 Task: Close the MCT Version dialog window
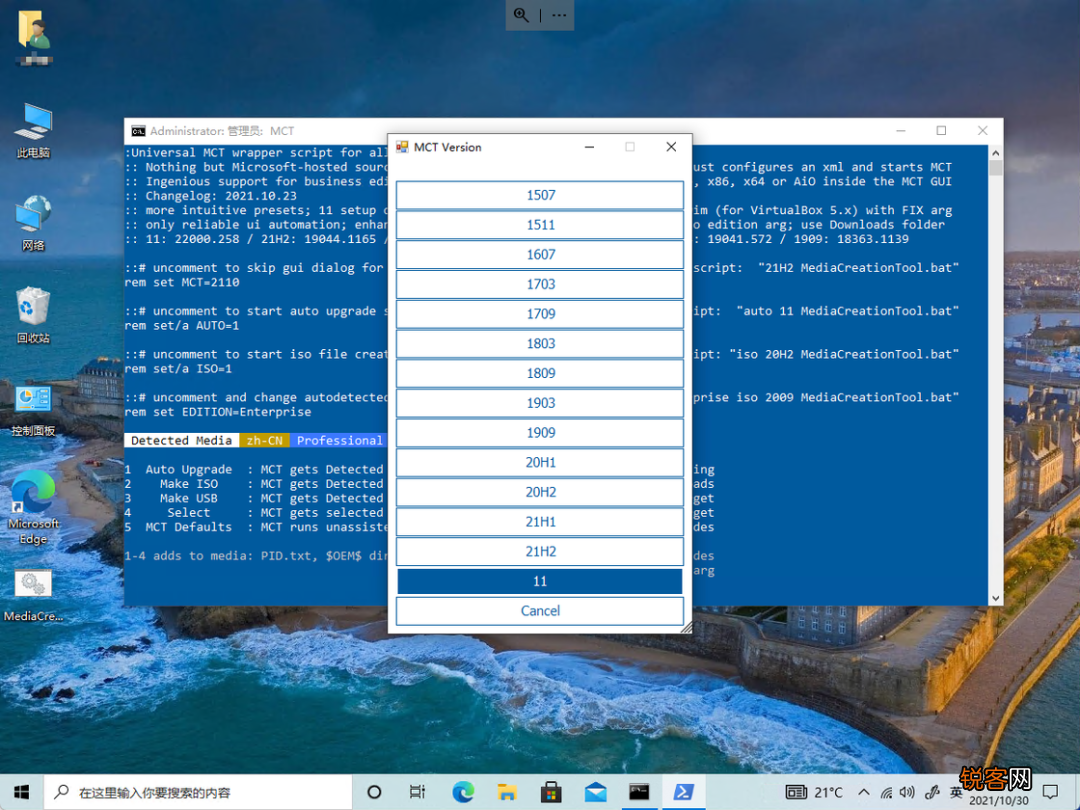(x=671, y=147)
